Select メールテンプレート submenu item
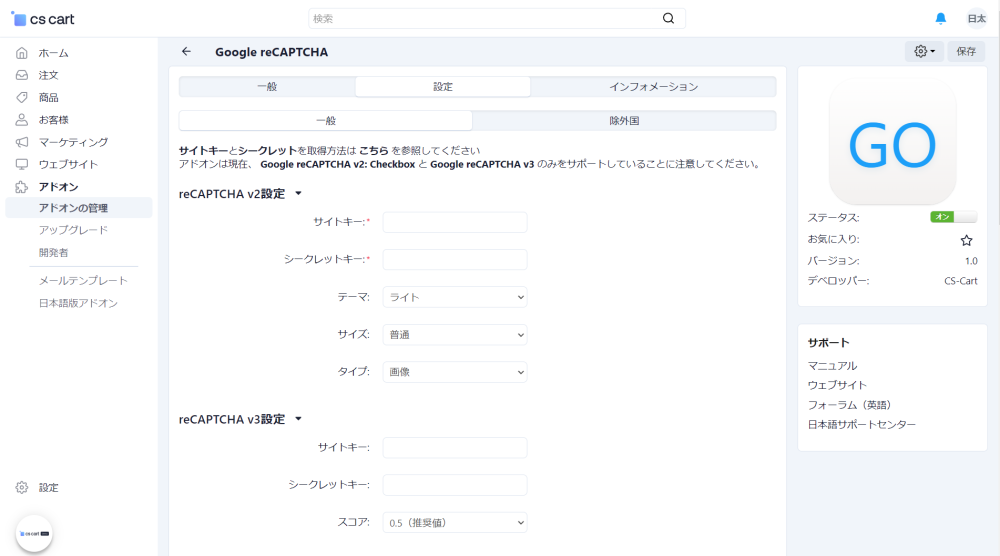Screen dimensions: 1000x556 [x=83, y=281]
